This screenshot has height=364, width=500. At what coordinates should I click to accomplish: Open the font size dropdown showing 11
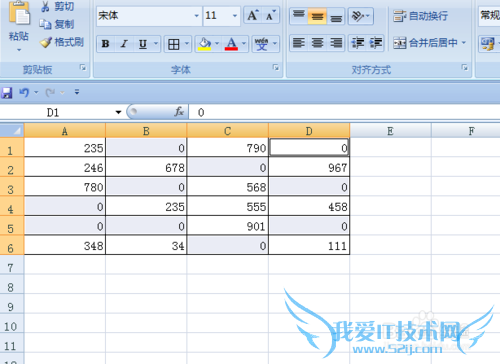[234, 16]
